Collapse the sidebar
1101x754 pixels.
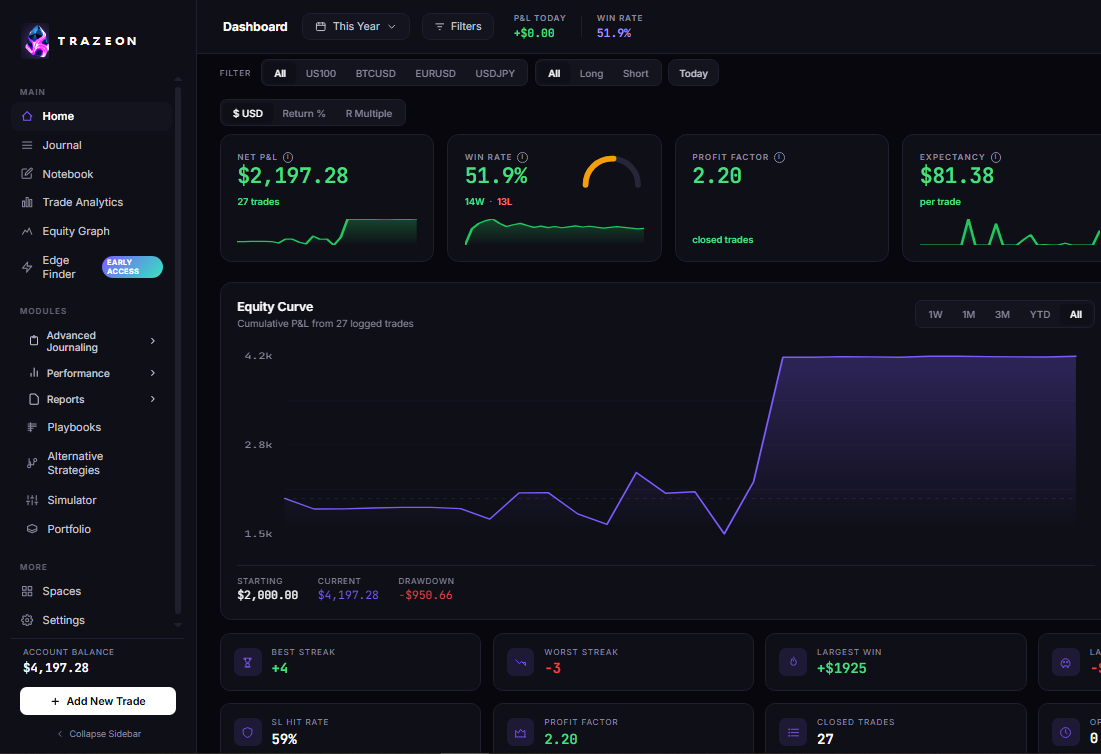(99, 734)
